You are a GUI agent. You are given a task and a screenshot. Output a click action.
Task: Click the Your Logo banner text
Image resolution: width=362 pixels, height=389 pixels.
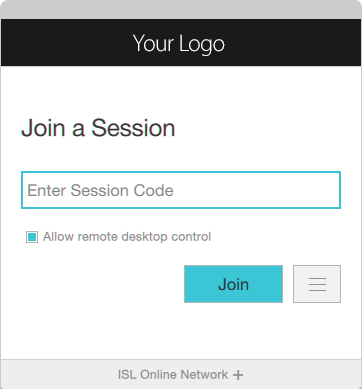[x=179, y=44]
